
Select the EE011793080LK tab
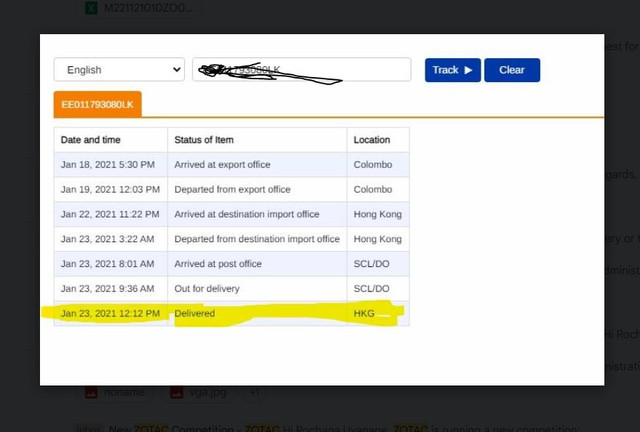pyautogui.click(x=98, y=105)
